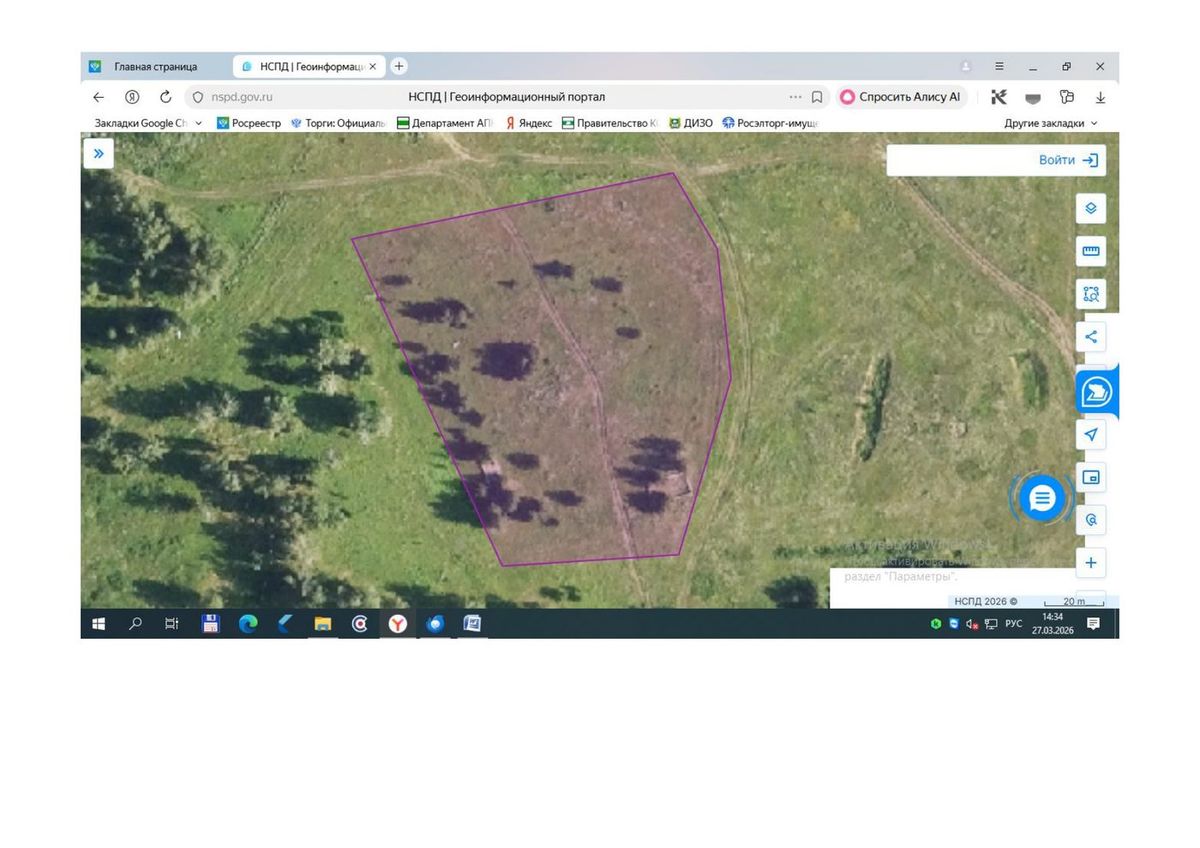
Task: Open the Правительство bookmark
Action: (x=609, y=123)
